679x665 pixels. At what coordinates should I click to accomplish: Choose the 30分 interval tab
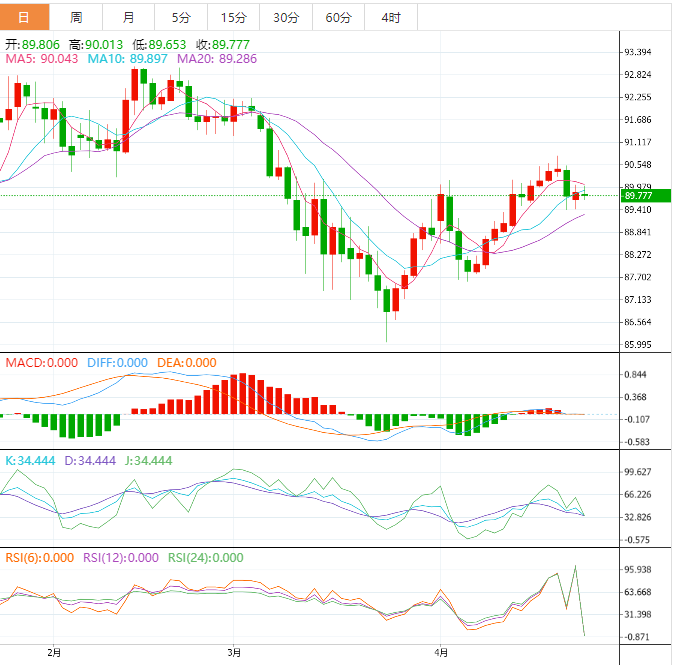tap(286, 17)
